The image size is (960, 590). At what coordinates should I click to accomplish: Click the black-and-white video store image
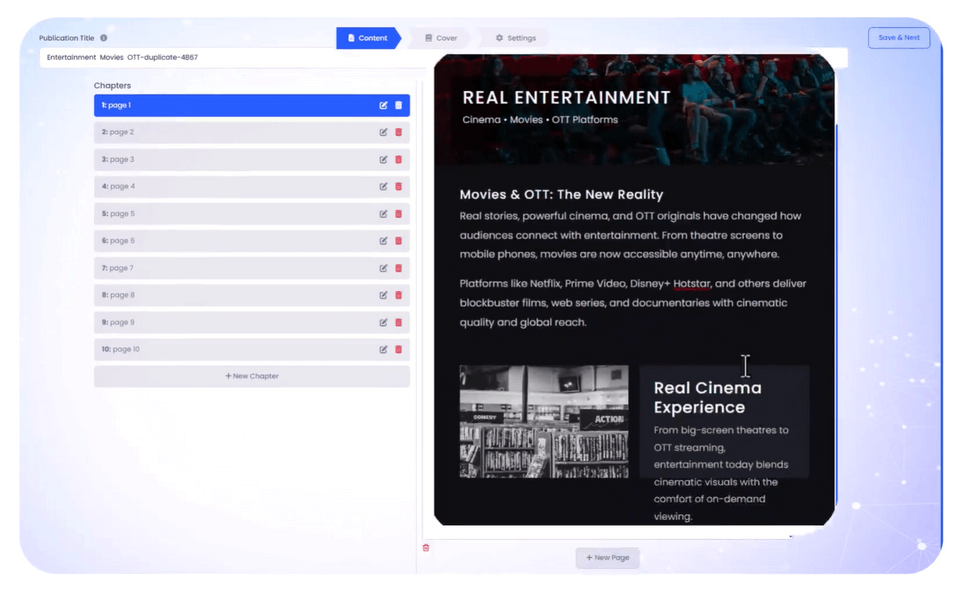pyautogui.click(x=544, y=422)
